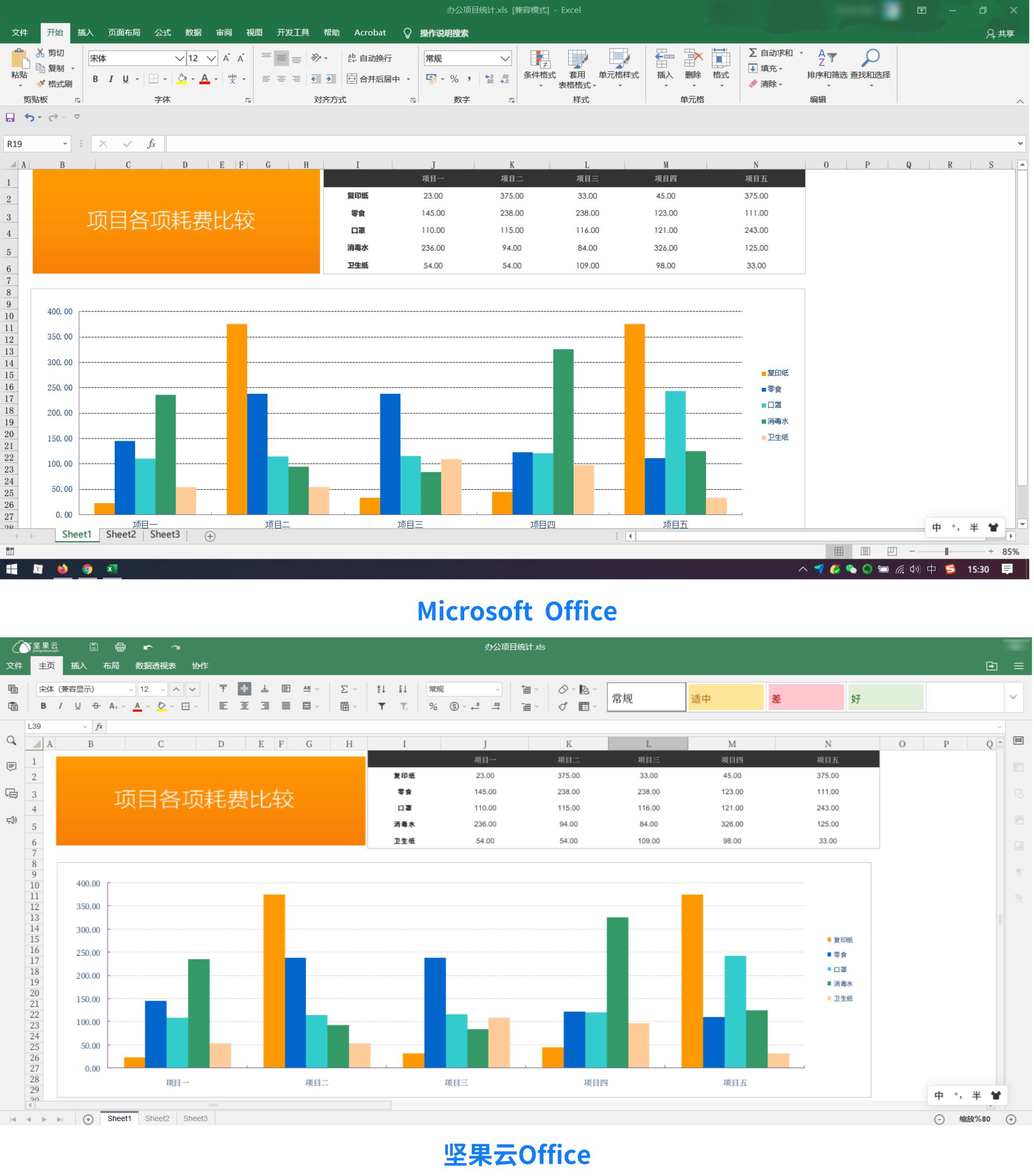Apply the 适中 cell style in 坚果云 Office
Screen dimensions: 1034x1176
coord(726,697)
